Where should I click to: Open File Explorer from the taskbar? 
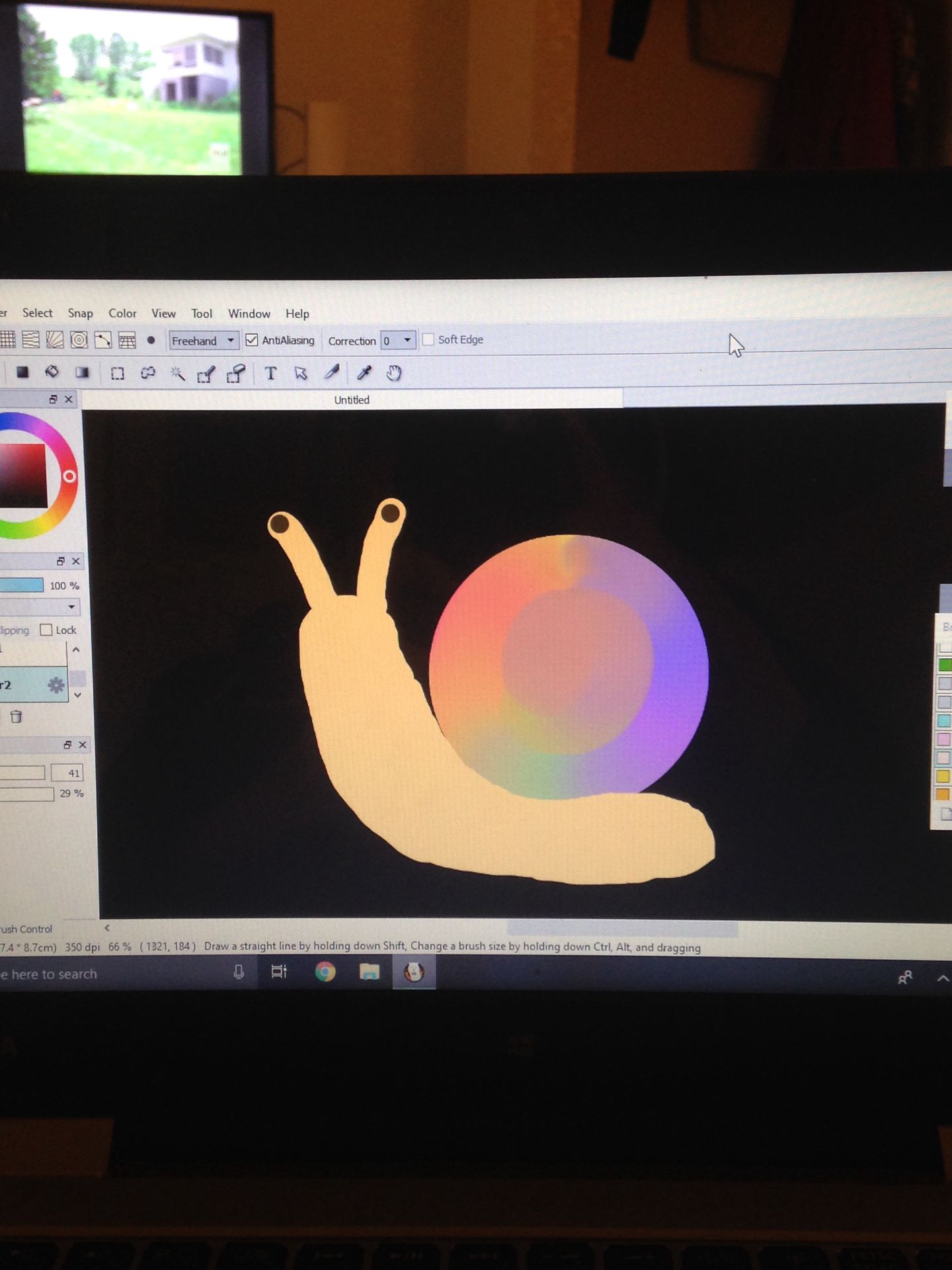pyautogui.click(x=369, y=972)
